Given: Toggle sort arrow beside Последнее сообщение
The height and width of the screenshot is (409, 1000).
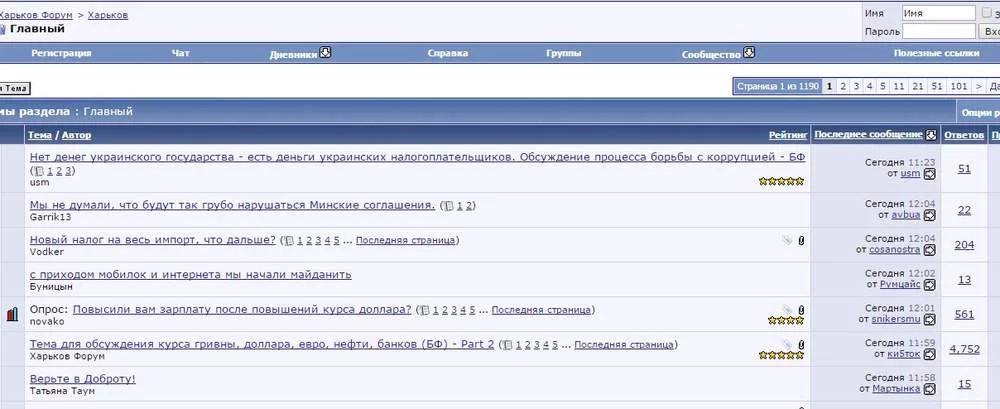Looking at the screenshot, I should pos(930,134).
